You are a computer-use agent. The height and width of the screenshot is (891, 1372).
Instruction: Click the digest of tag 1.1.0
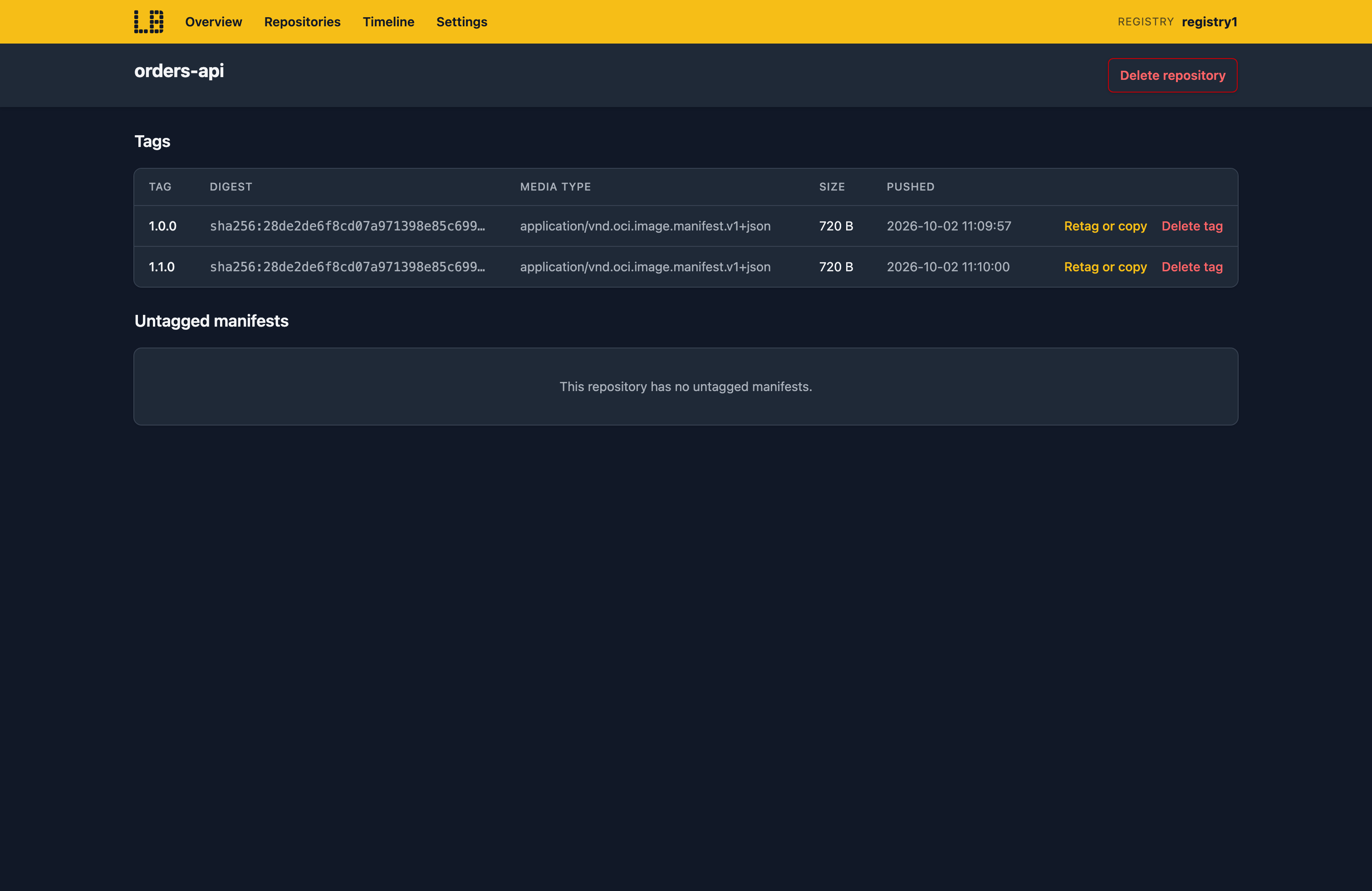click(347, 267)
